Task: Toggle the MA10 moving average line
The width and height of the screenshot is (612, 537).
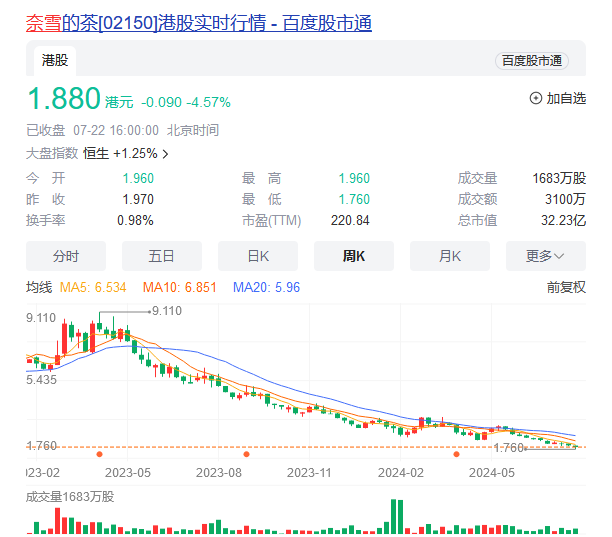Action: 179,287
